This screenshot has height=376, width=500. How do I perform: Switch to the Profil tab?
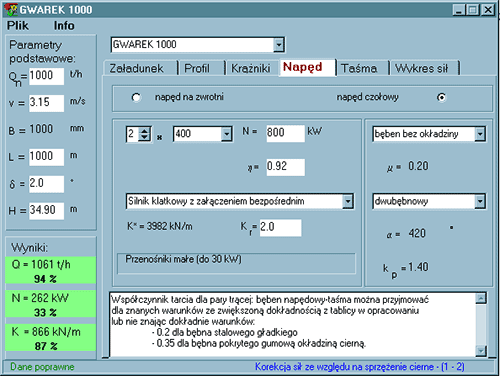pyautogui.click(x=201, y=68)
